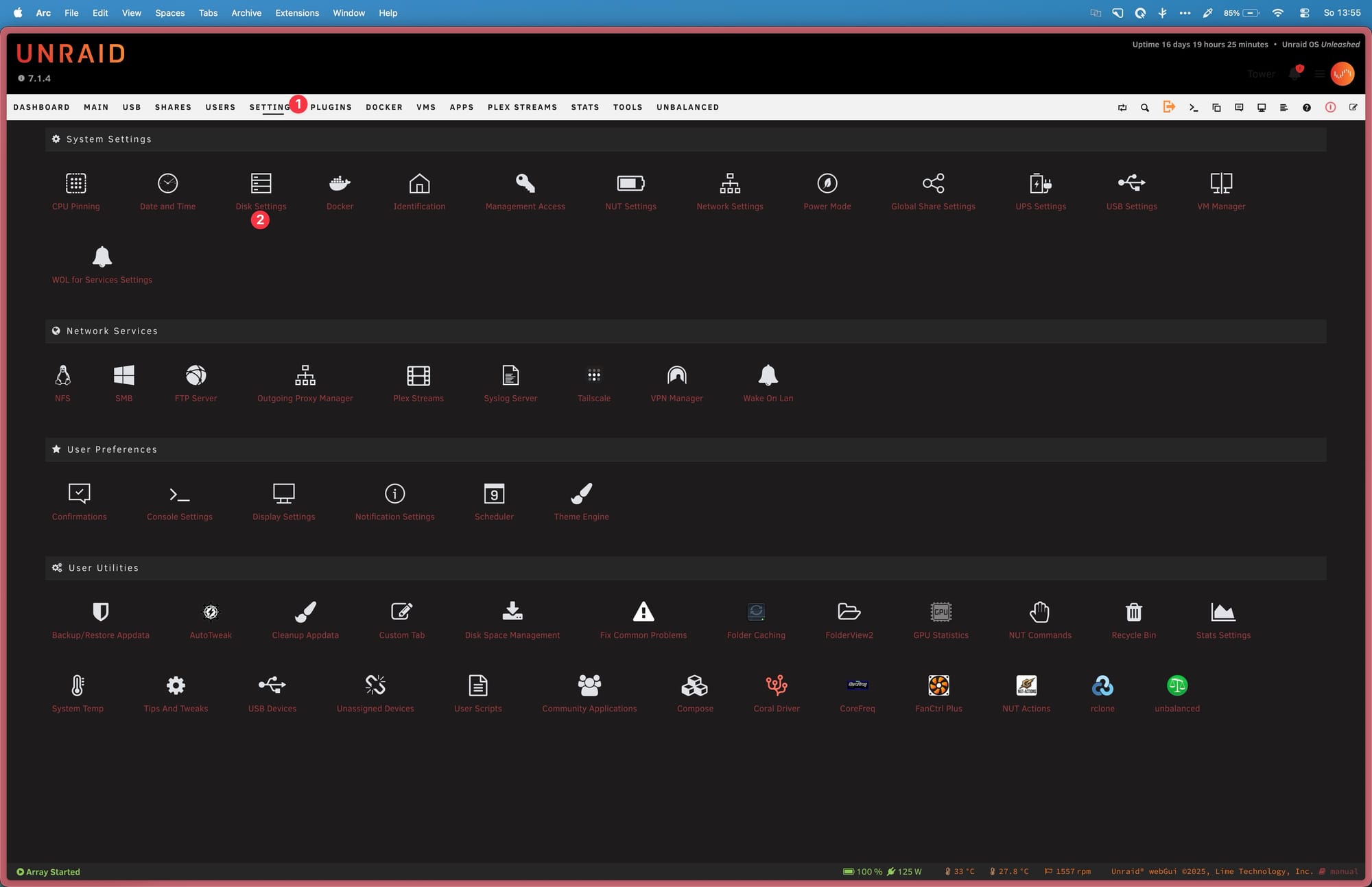Image resolution: width=1372 pixels, height=887 pixels.
Task: Go to the Plex Streams tab
Action: click(522, 108)
